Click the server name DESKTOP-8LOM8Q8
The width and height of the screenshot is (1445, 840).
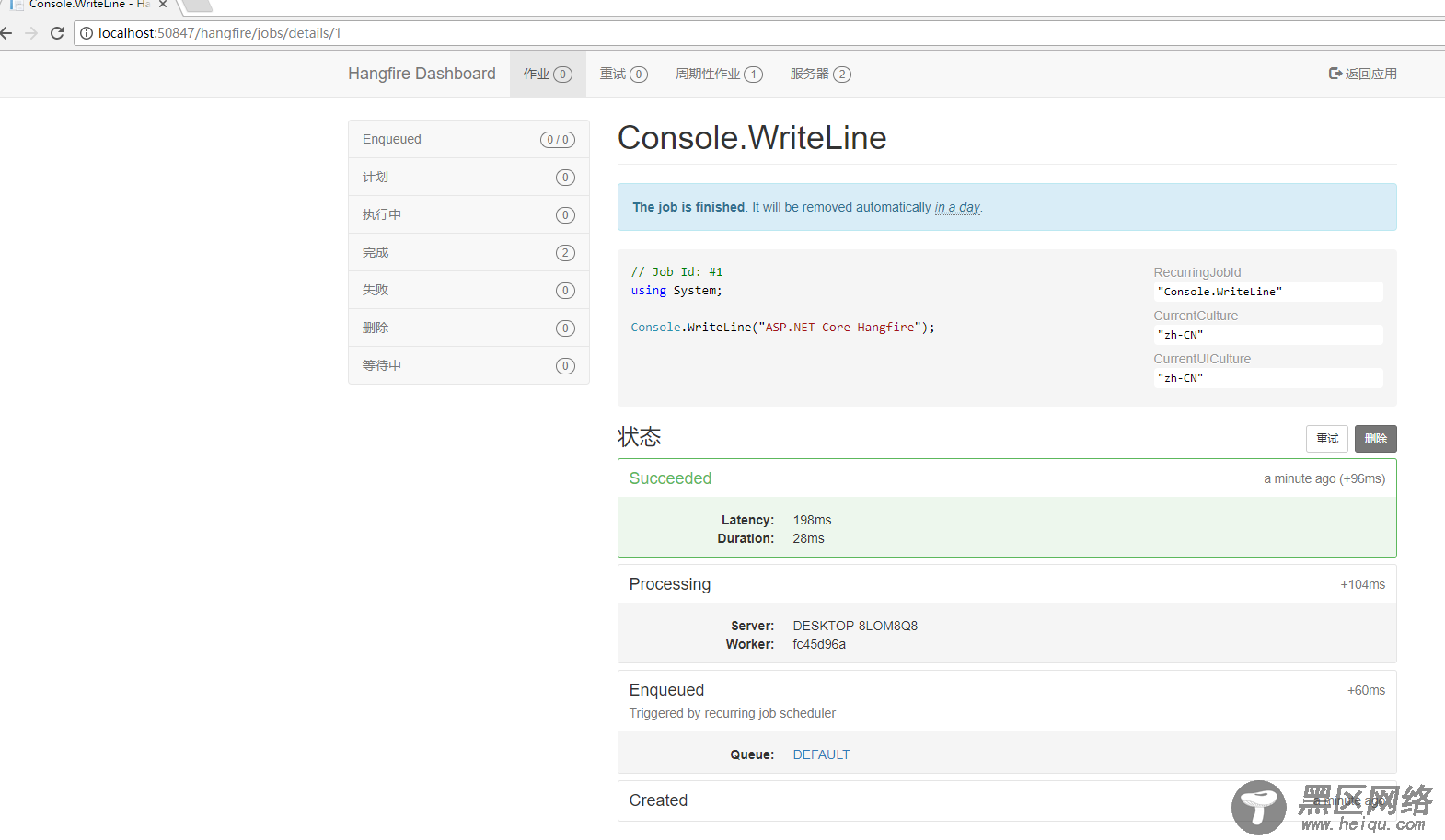pyautogui.click(x=855, y=626)
